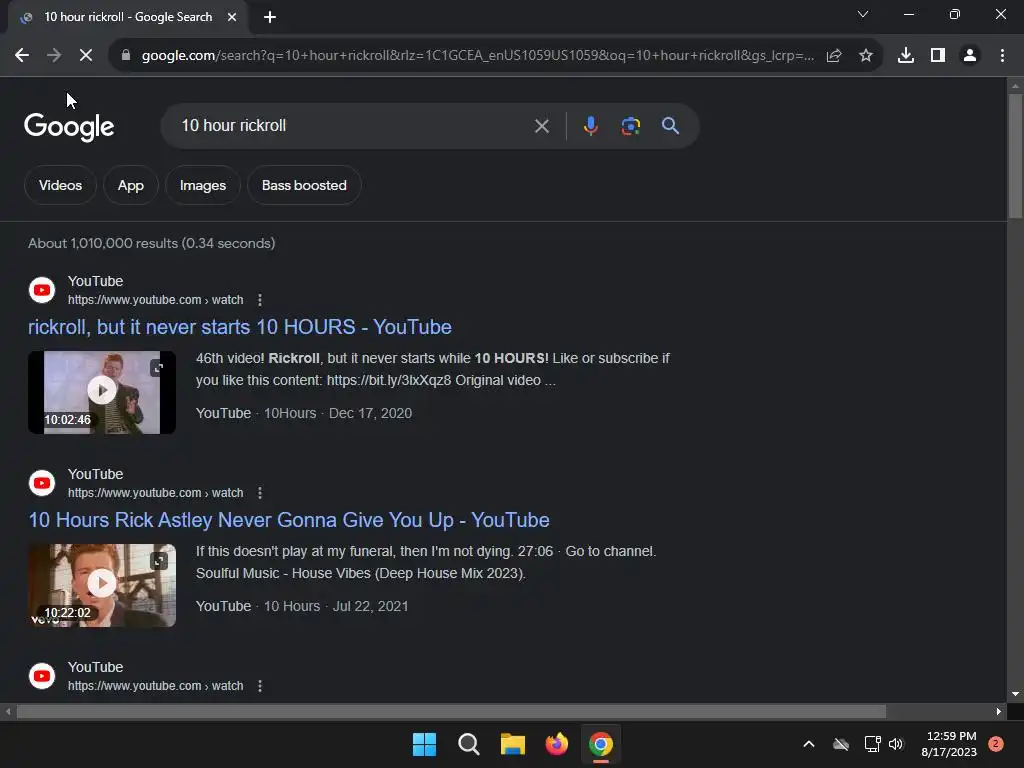The height and width of the screenshot is (768, 1024).
Task: Click the Google logo
Action: click(x=69, y=127)
